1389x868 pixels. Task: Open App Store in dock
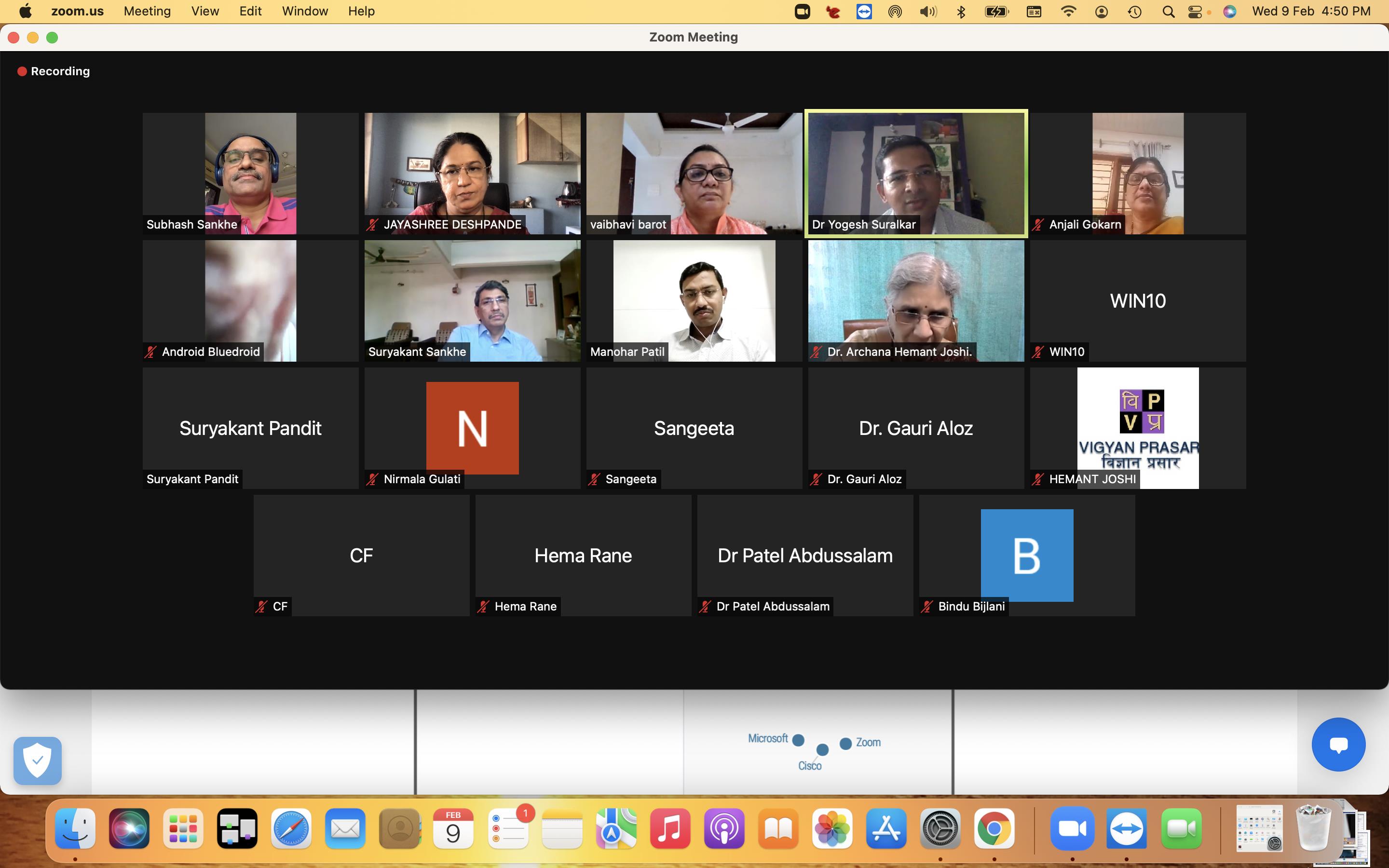click(x=886, y=828)
